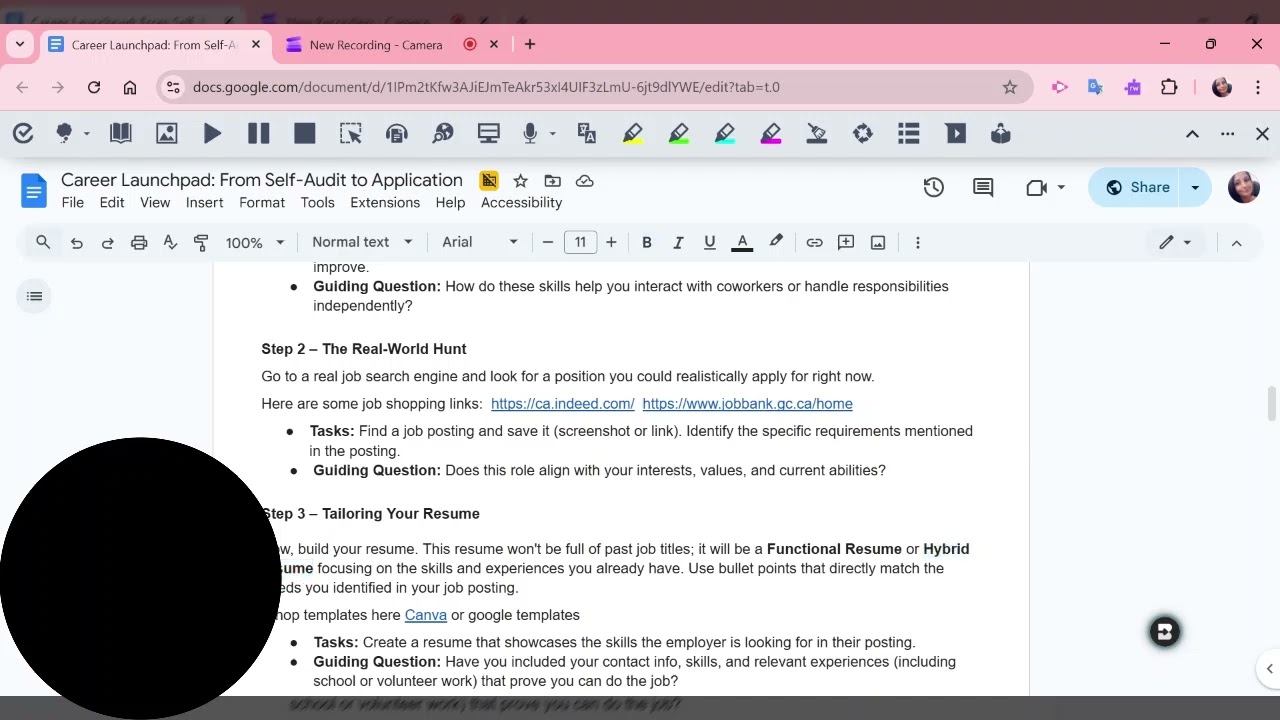Start text-to-speech with the Play button
This screenshot has height=720, width=1280.
[x=213, y=133]
